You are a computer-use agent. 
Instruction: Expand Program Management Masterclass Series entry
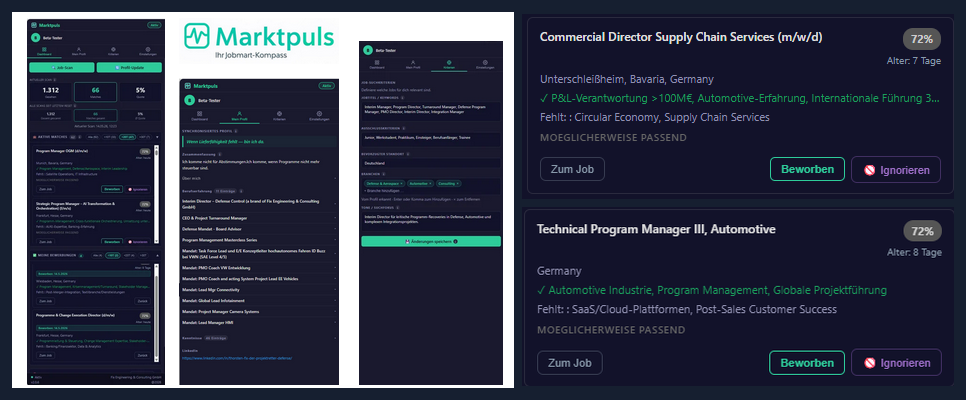[259, 240]
